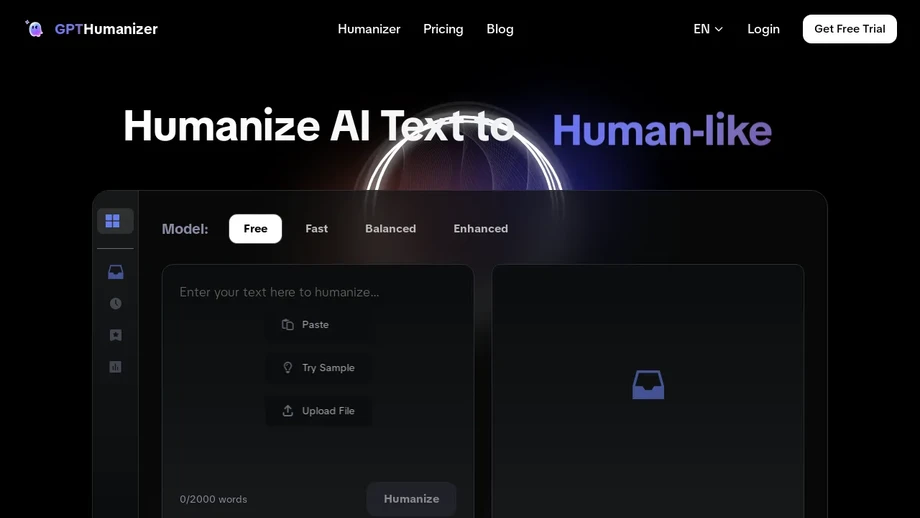Load text with Try Sample button
The image size is (920, 518).
(318, 368)
